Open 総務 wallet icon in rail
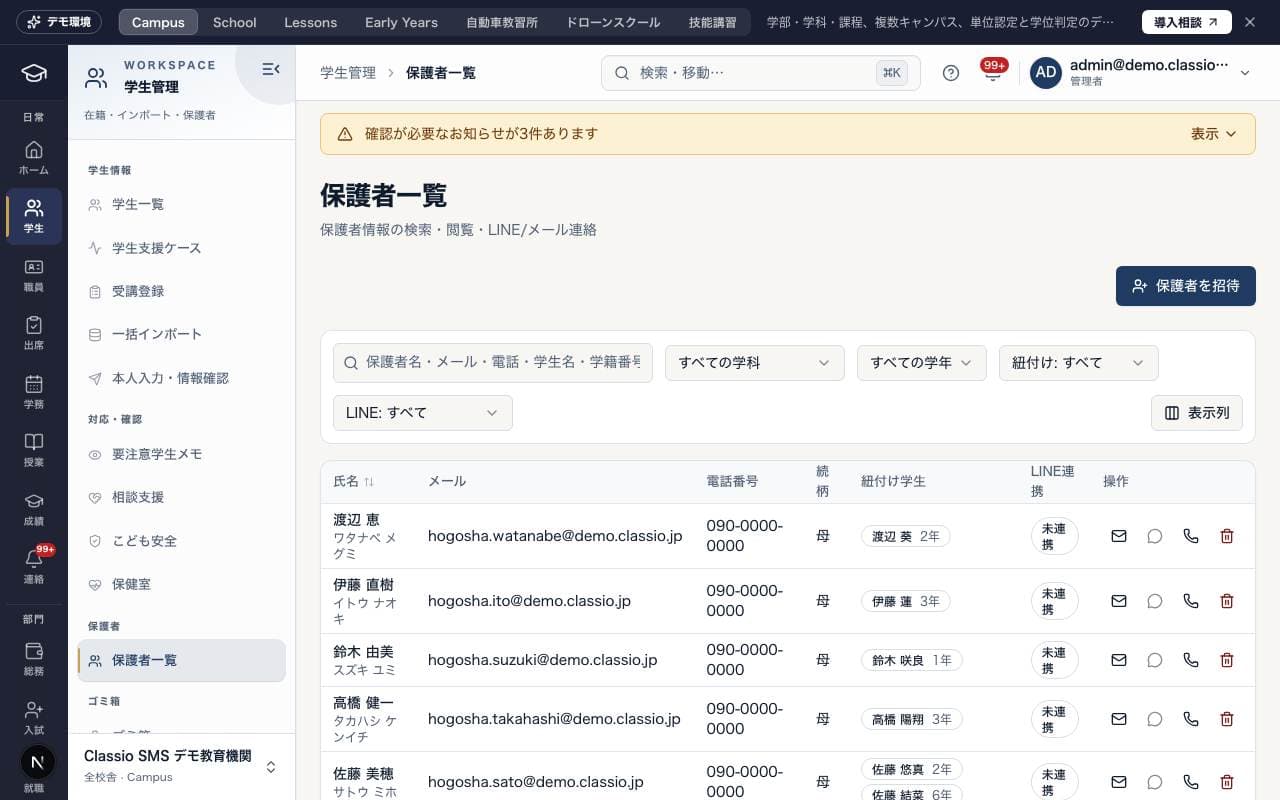 pos(34,659)
